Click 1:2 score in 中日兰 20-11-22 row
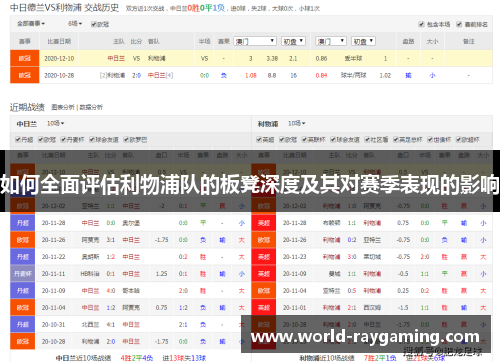The image size is (500, 362). click(x=111, y=257)
